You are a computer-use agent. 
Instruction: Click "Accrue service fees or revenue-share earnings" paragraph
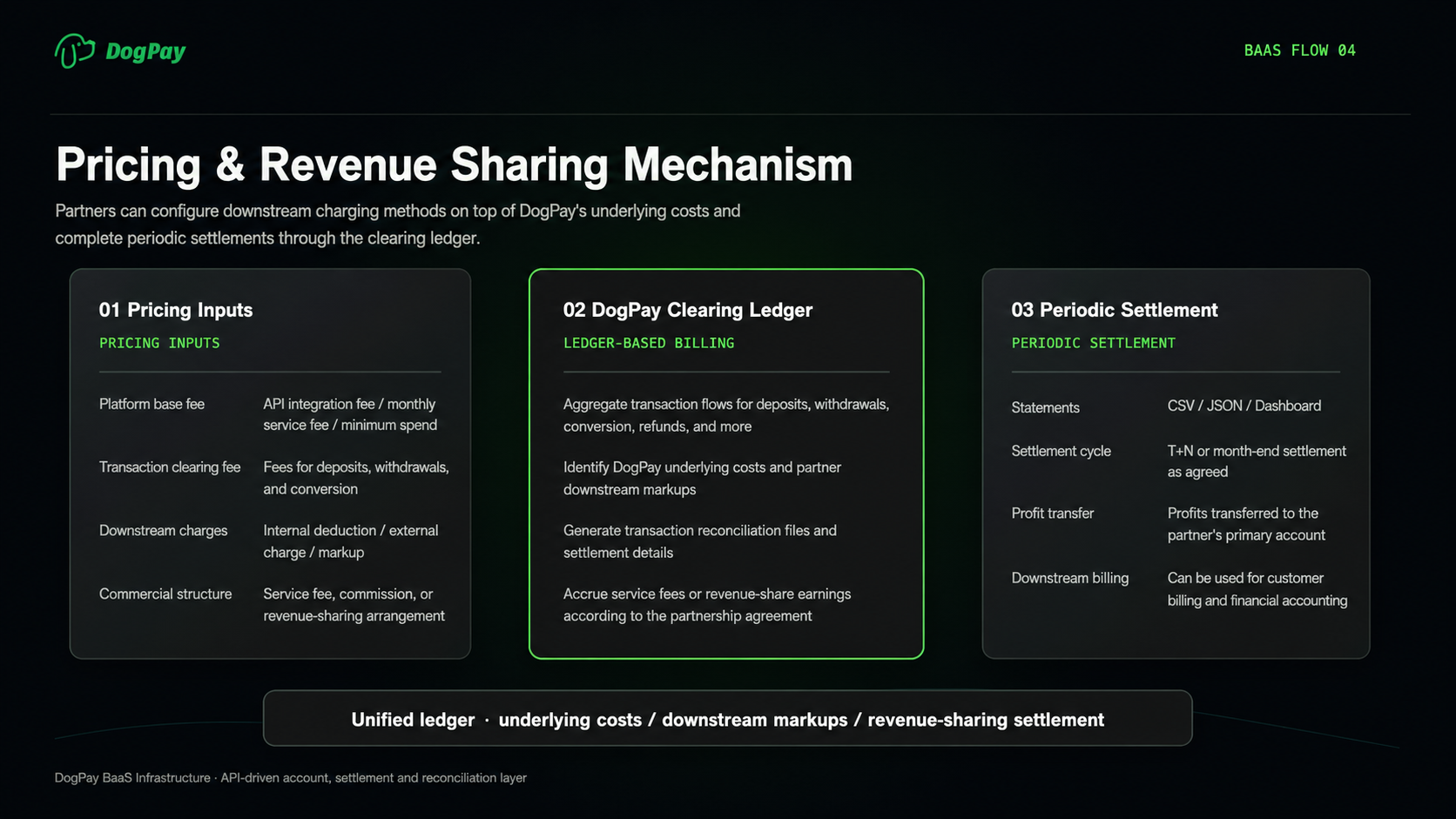(707, 605)
